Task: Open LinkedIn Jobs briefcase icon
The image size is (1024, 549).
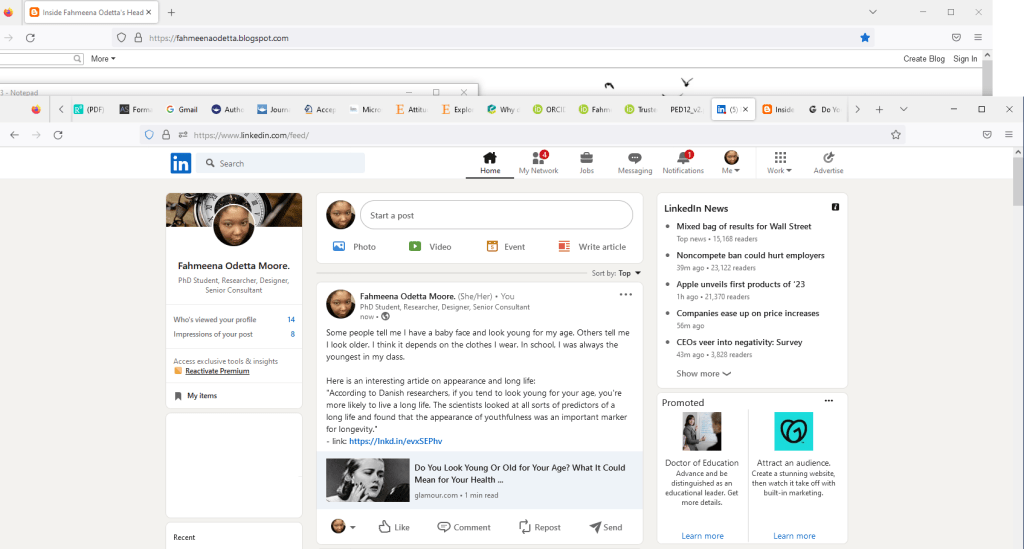Action: coord(586,158)
